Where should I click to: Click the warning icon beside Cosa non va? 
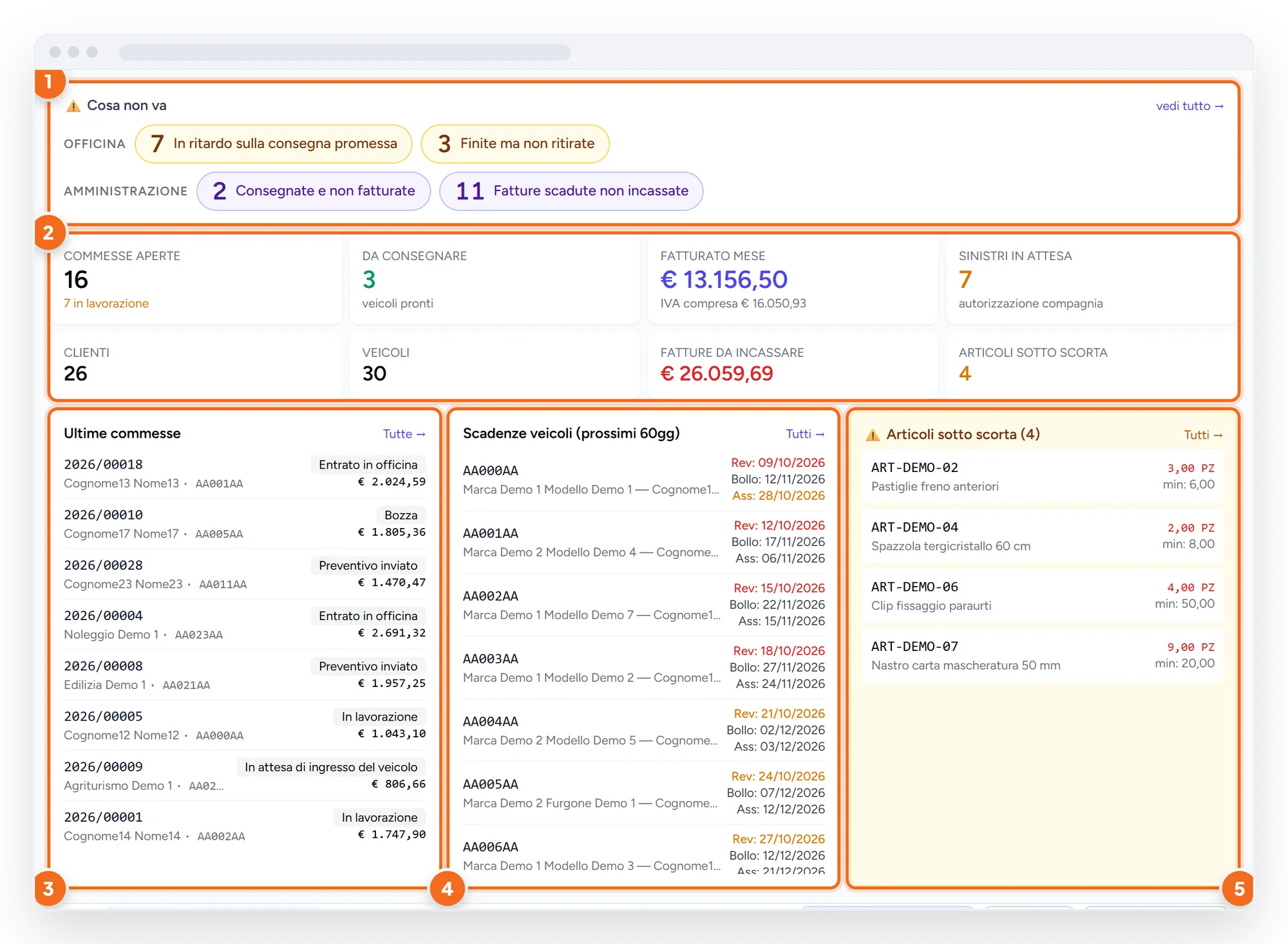(x=73, y=106)
